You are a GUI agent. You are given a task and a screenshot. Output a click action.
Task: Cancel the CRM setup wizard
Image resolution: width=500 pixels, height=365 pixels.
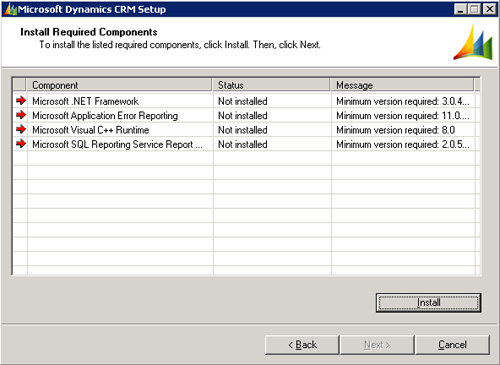452,345
